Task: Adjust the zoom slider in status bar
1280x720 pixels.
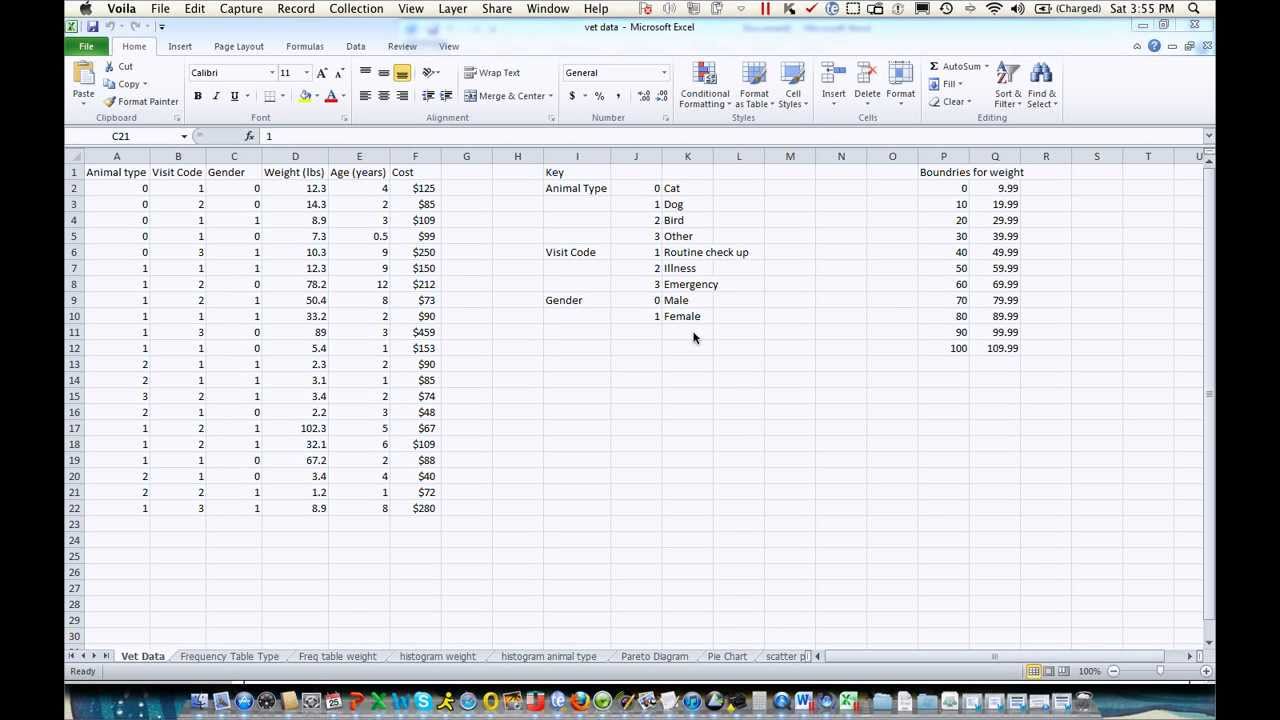Action: click(1160, 672)
